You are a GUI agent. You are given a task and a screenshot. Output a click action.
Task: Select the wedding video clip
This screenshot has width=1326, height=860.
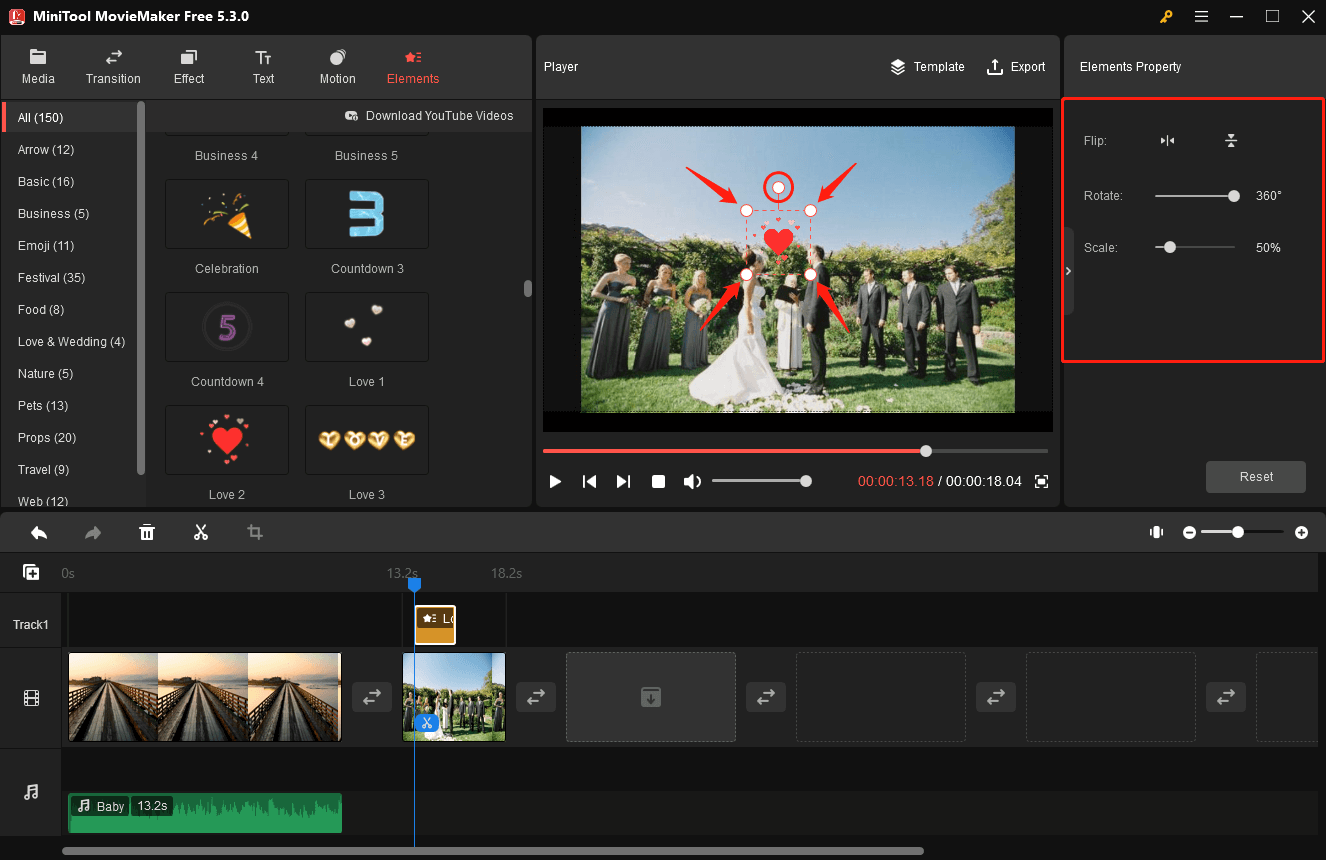[x=454, y=697]
